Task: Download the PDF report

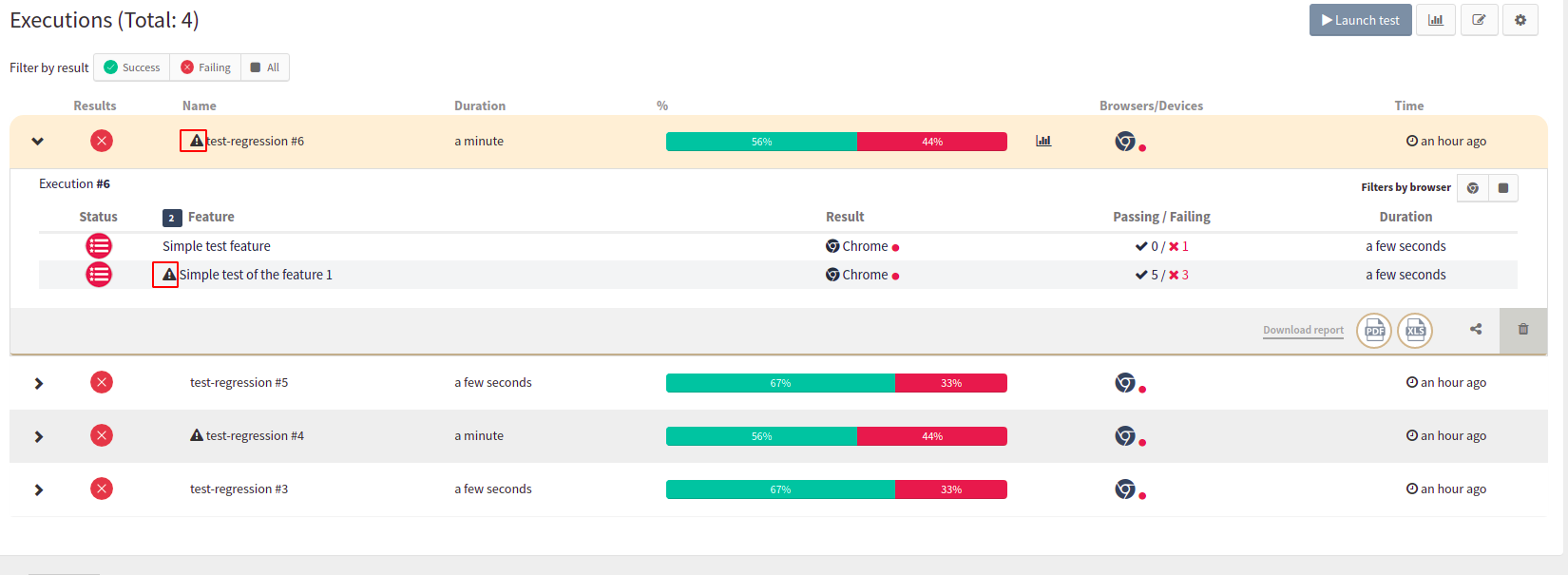Action: pyautogui.click(x=1374, y=331)
